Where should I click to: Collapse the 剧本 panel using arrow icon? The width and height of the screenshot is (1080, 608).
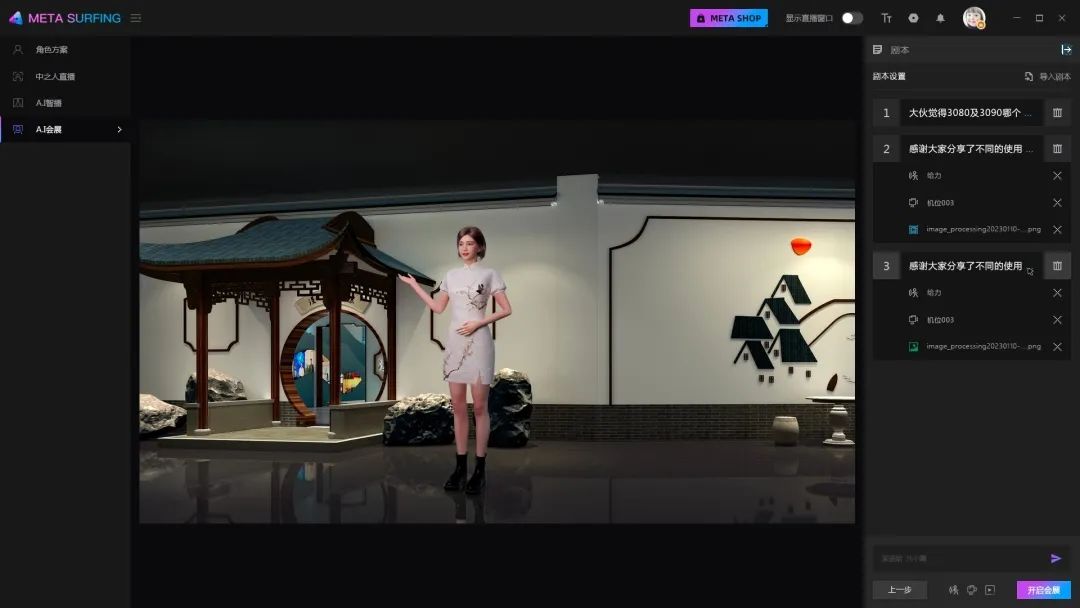click(1066, 49)
